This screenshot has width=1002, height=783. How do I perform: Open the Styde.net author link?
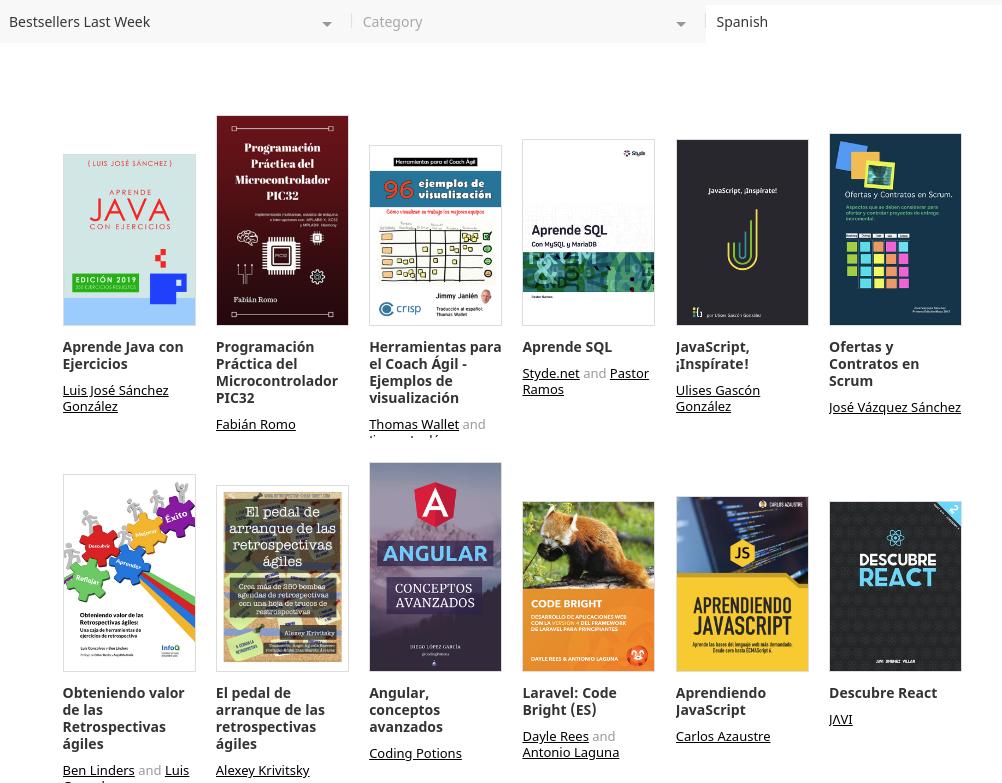(x=551, y=373)
